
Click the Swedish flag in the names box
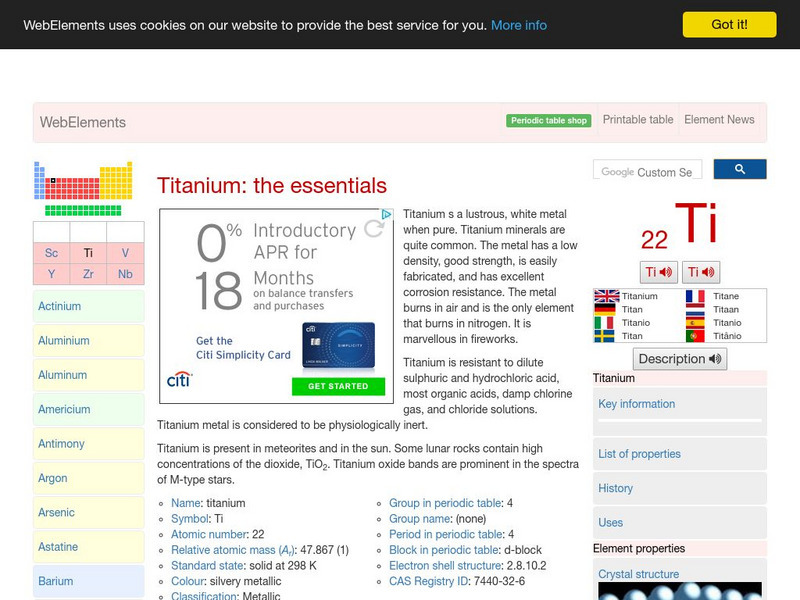click(x=605, y=336)
